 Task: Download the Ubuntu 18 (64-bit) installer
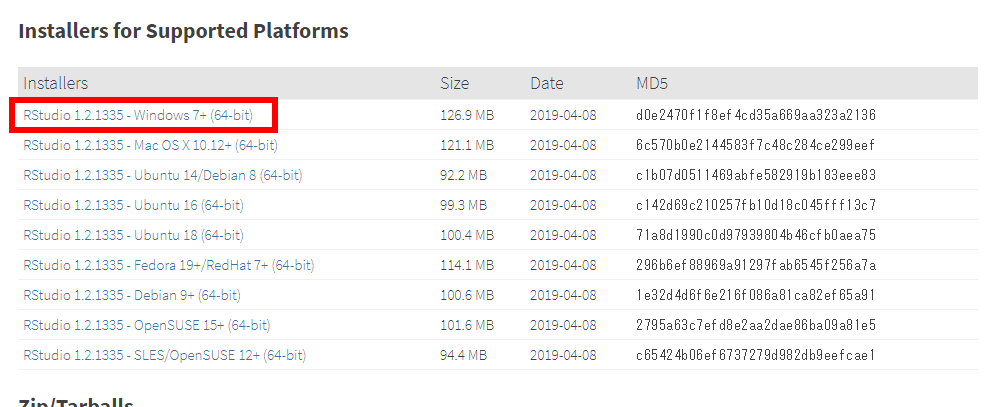134,235
